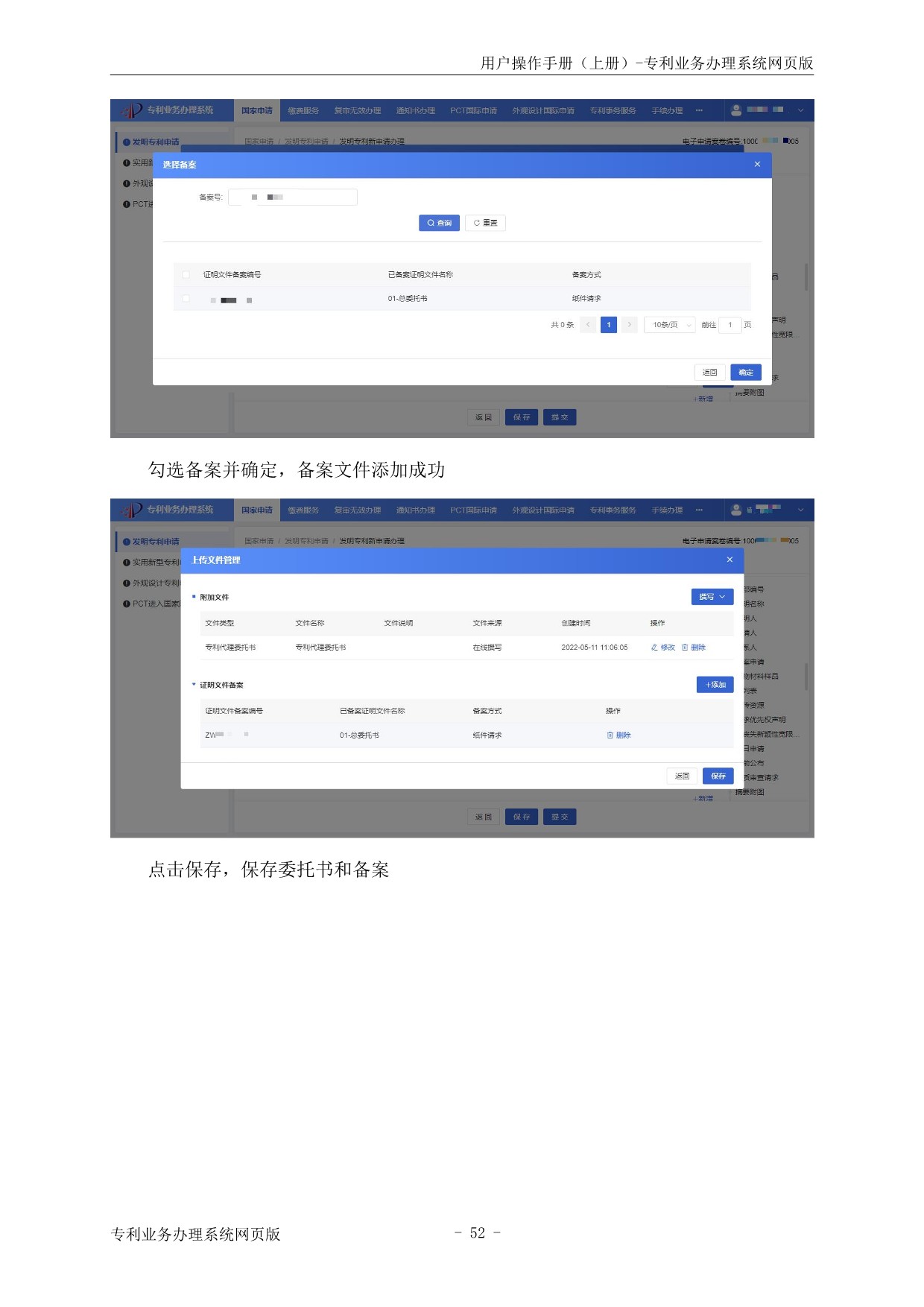Delete the 专利代理委托书 attachment row
The image size is (924, 1307).
pos(694,648)
